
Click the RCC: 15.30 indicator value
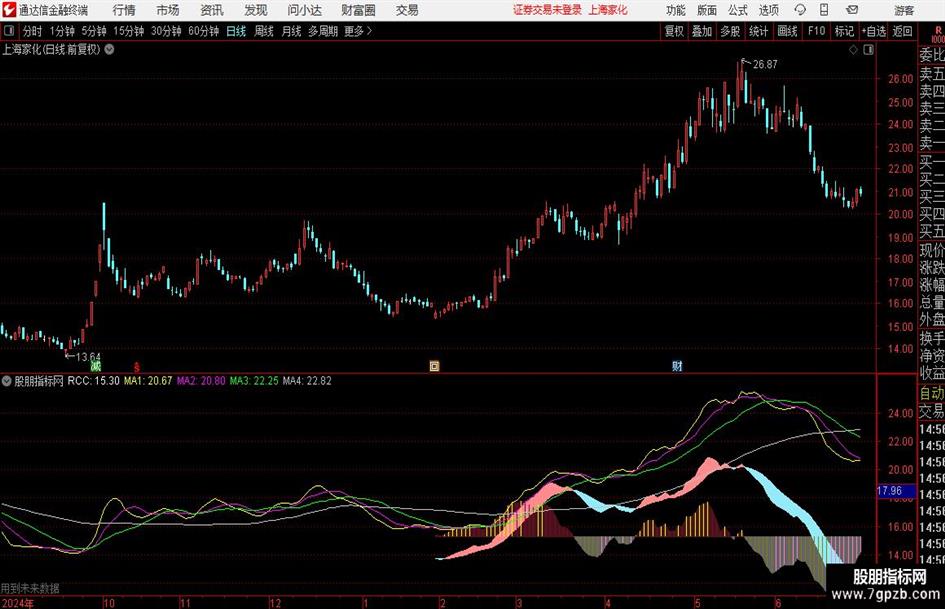tap(93, 381)
